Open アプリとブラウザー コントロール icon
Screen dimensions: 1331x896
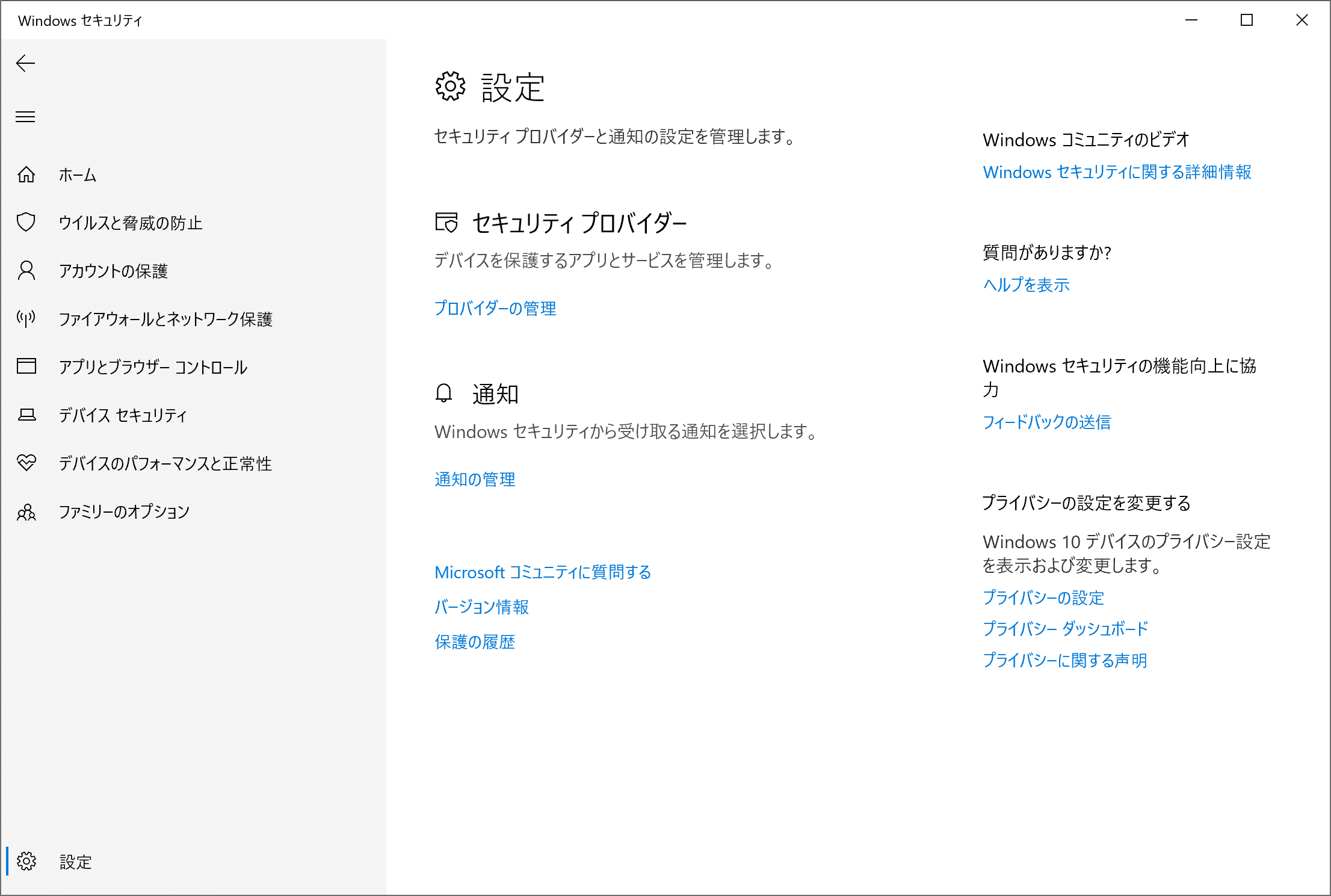(26, 367)
